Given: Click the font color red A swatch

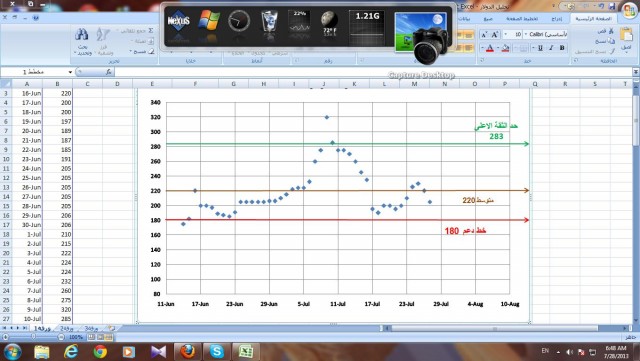Looking at the screenshot, I should [x=490, y=48].
